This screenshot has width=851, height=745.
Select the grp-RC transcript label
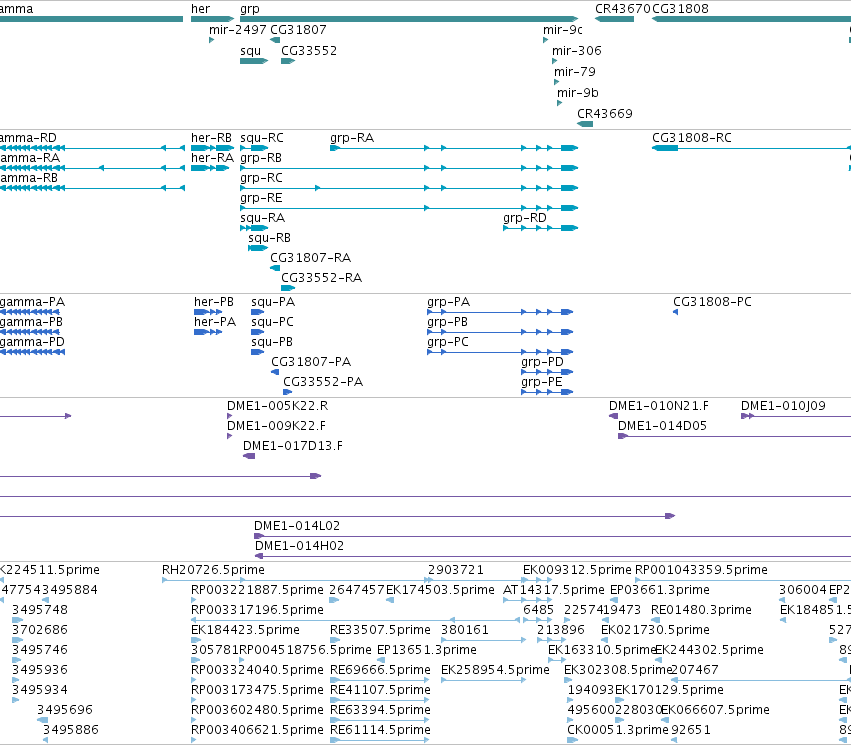262,178
